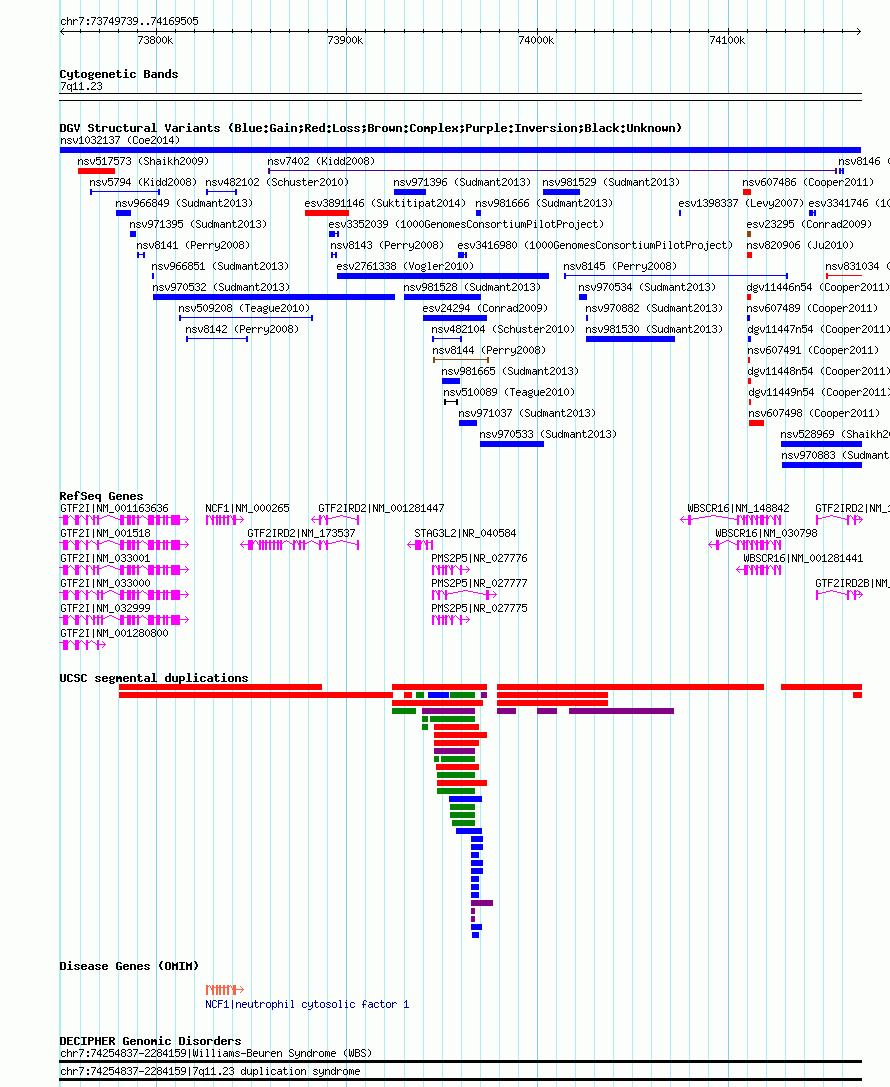Click nsv8143 (Perry2008) label

(x=387, y=245)
